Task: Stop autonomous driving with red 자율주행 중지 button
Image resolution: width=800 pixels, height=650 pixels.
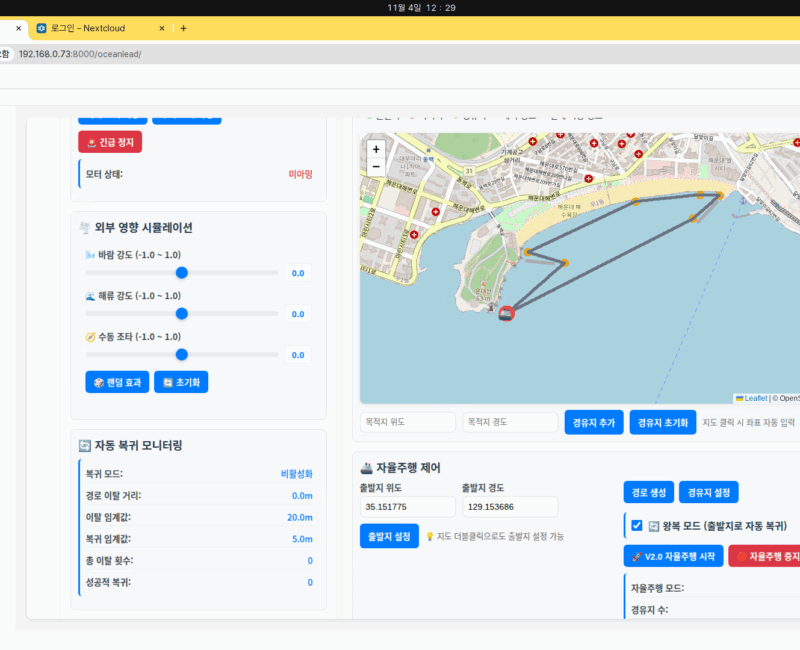Action: click(x=766, y=556)
